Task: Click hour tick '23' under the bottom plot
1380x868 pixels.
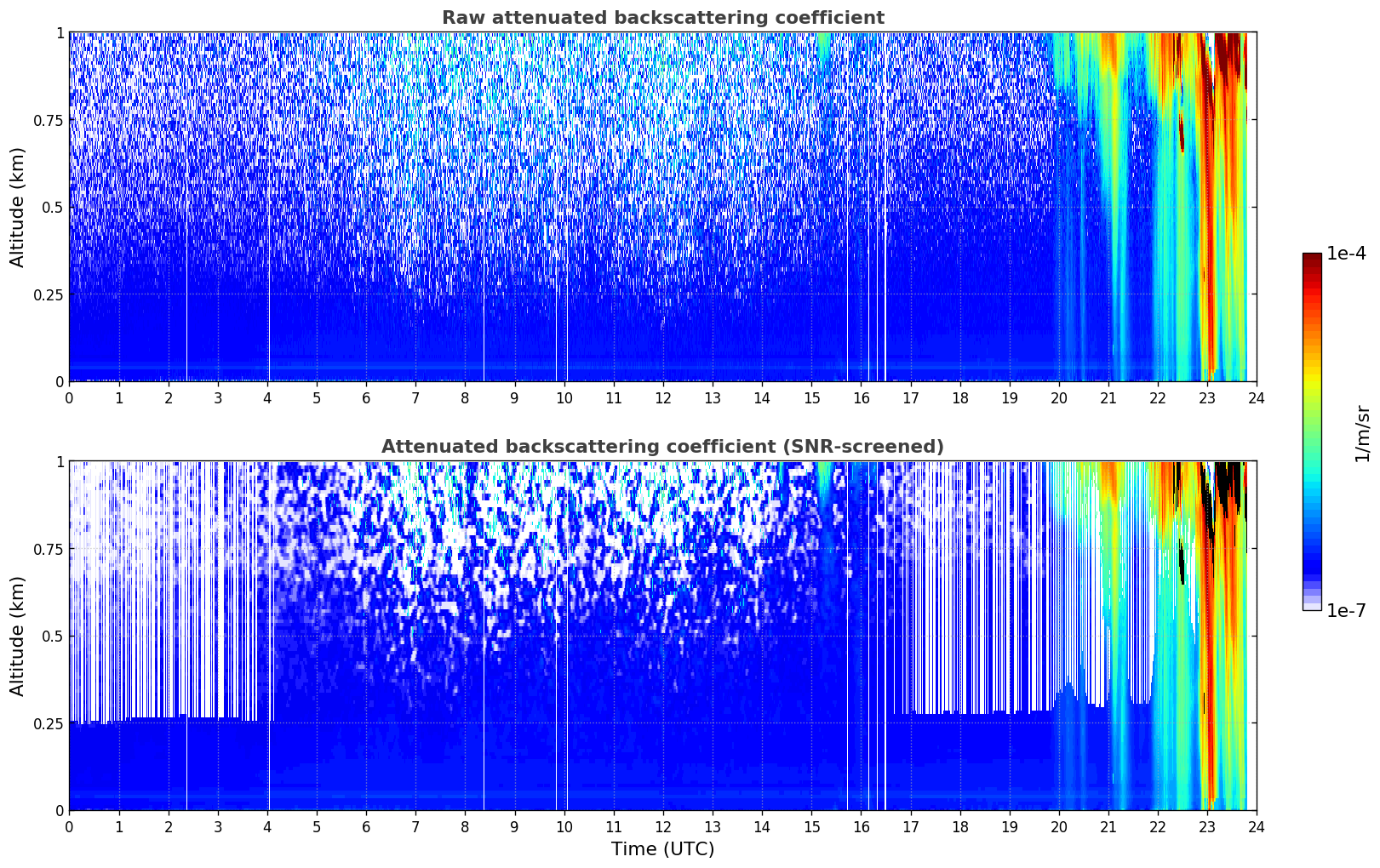Action: coord(1207,826)
